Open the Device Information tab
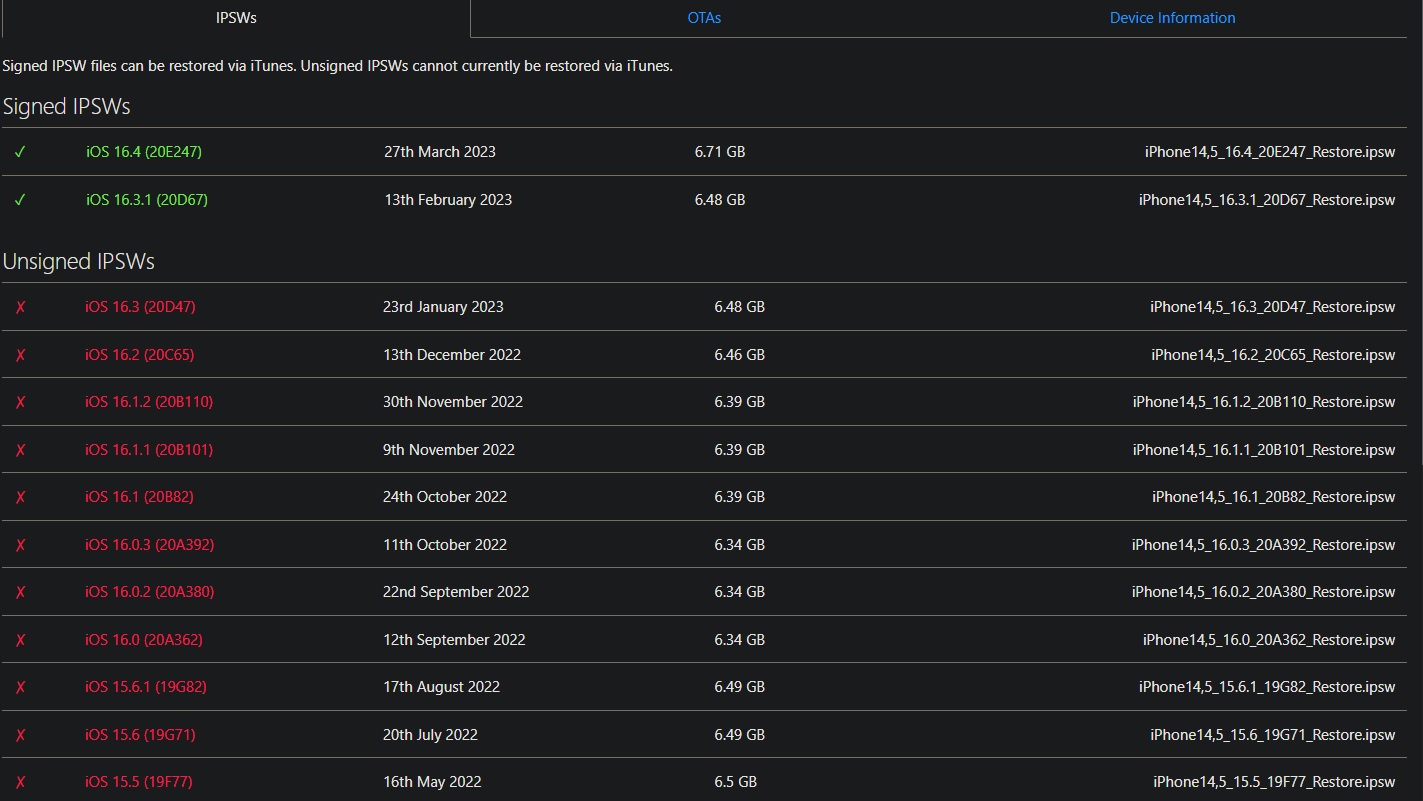Screen dimensions: 1423x801 tap(1172, 18)
